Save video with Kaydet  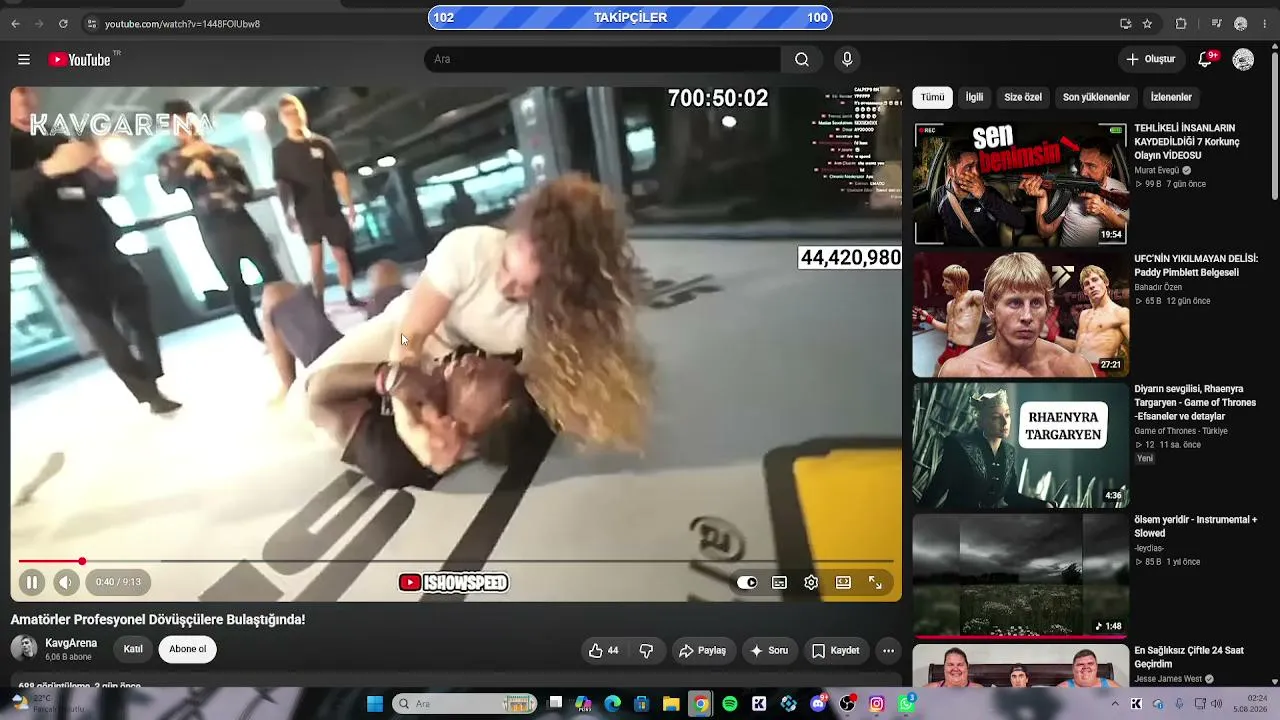[x=835, y=650]
